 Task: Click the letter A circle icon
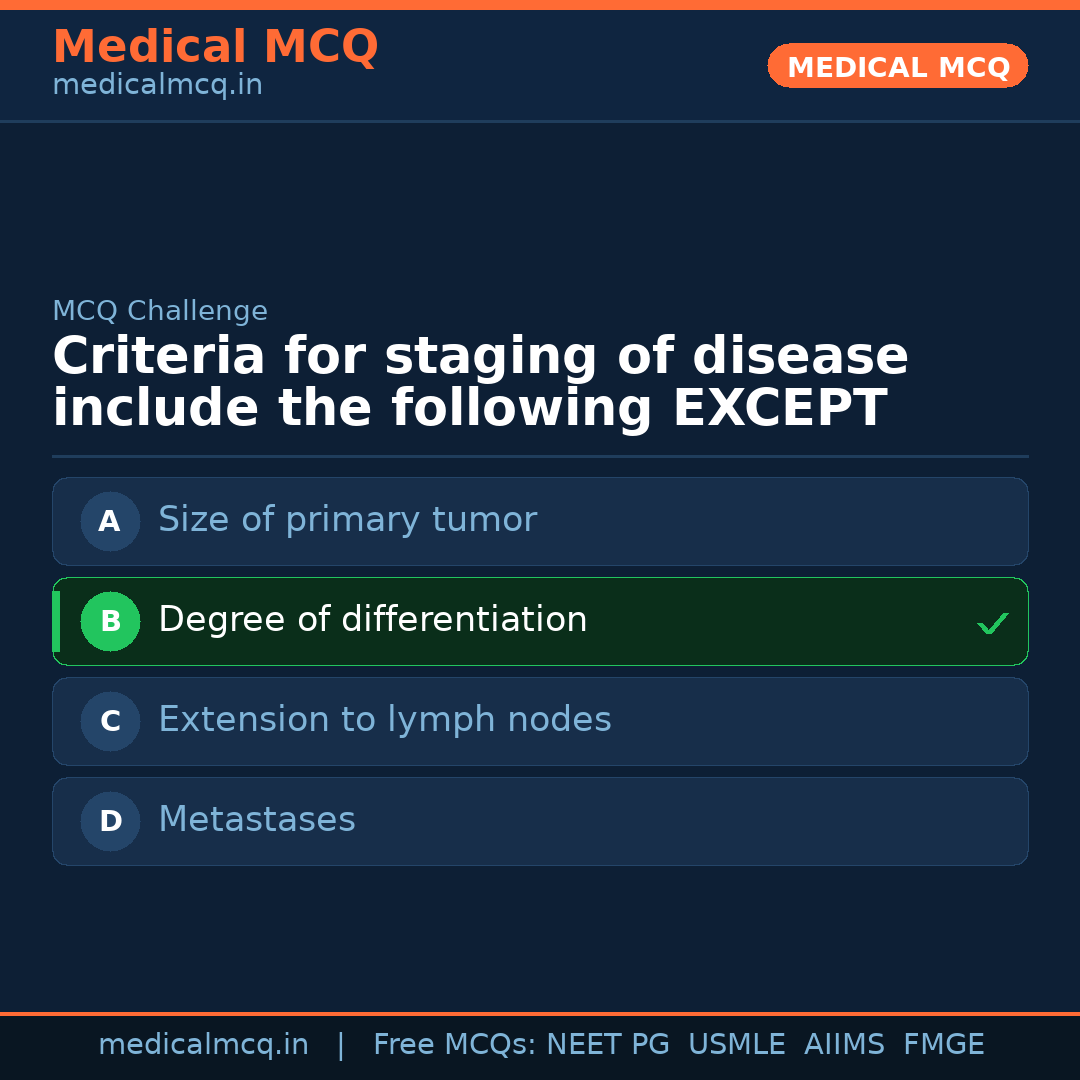pyautogui.click(x=110, y=521)
